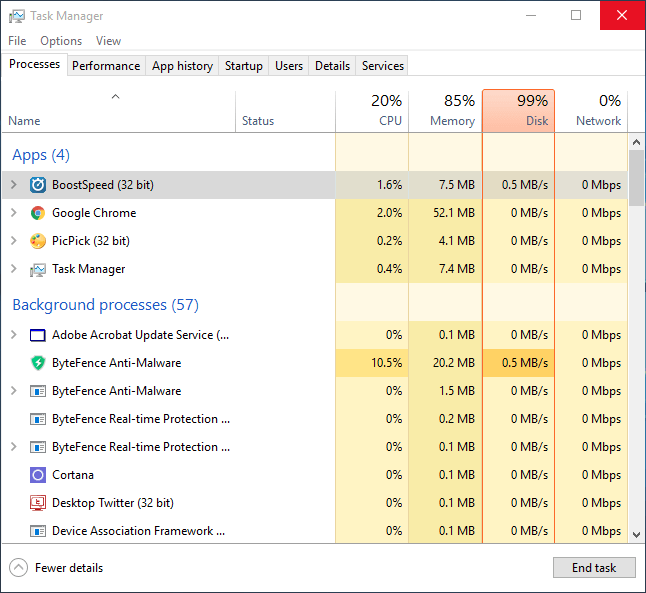Expand the Task Manager app entry

point(14,269)
